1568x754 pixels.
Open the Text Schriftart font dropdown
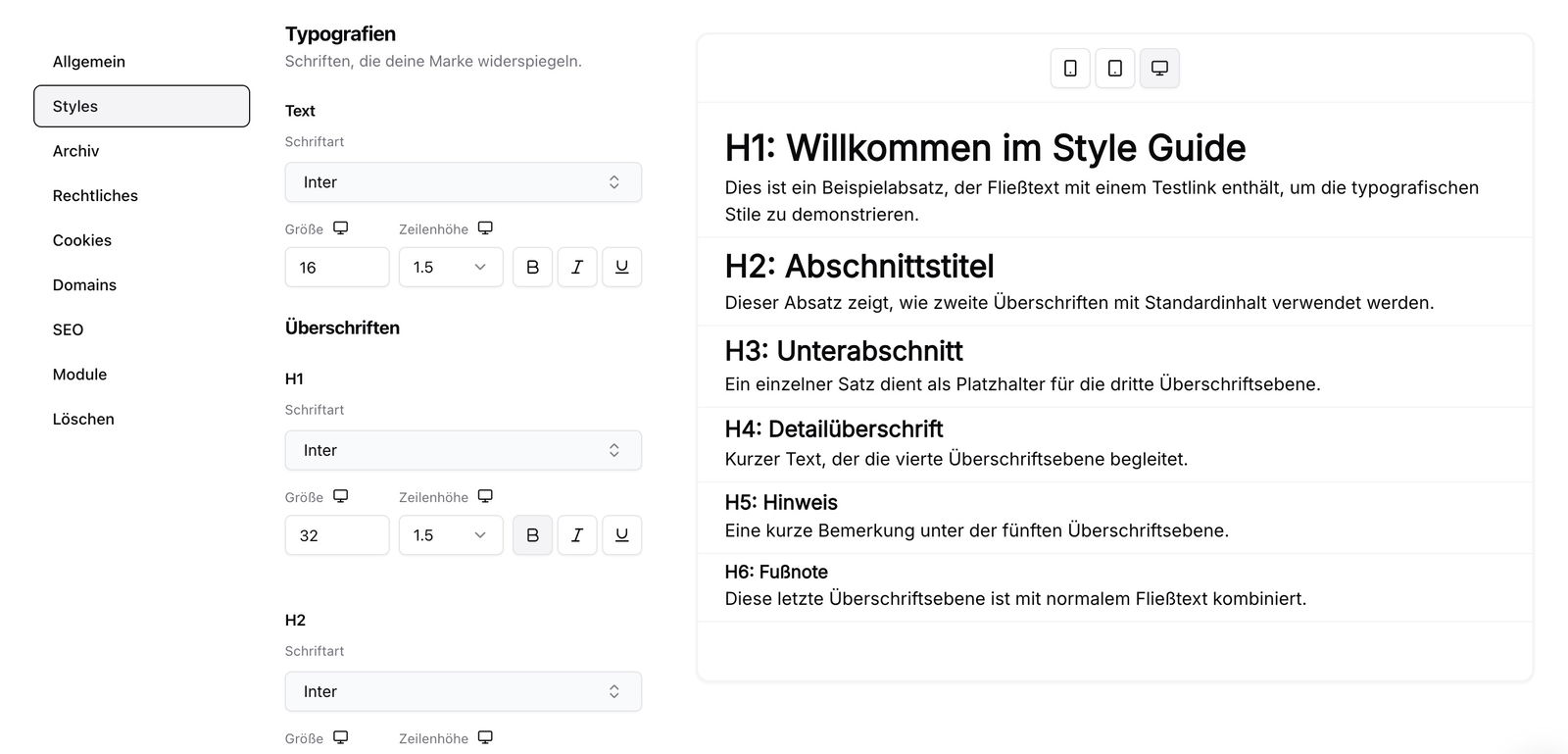click(x=463, y=182)
